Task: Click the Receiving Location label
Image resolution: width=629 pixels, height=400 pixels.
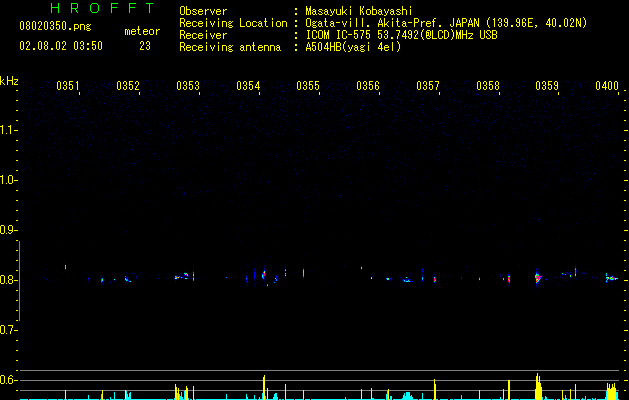Action: coord(233,23)
